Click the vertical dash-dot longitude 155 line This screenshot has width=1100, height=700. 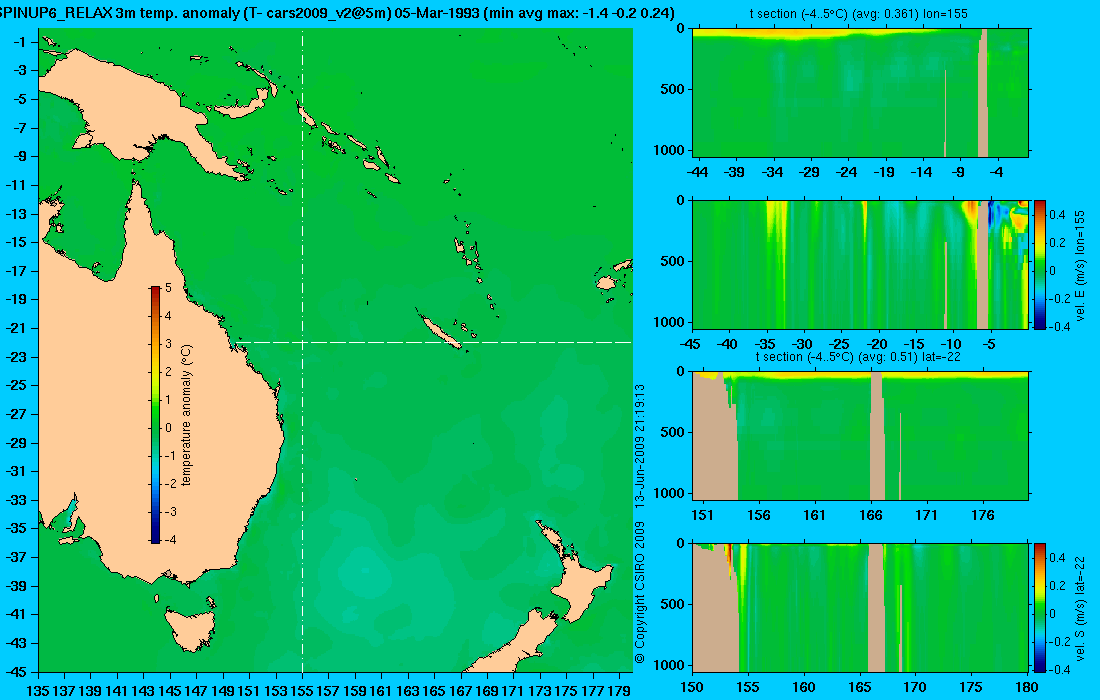pyautogui.click(x=302, y=351)
